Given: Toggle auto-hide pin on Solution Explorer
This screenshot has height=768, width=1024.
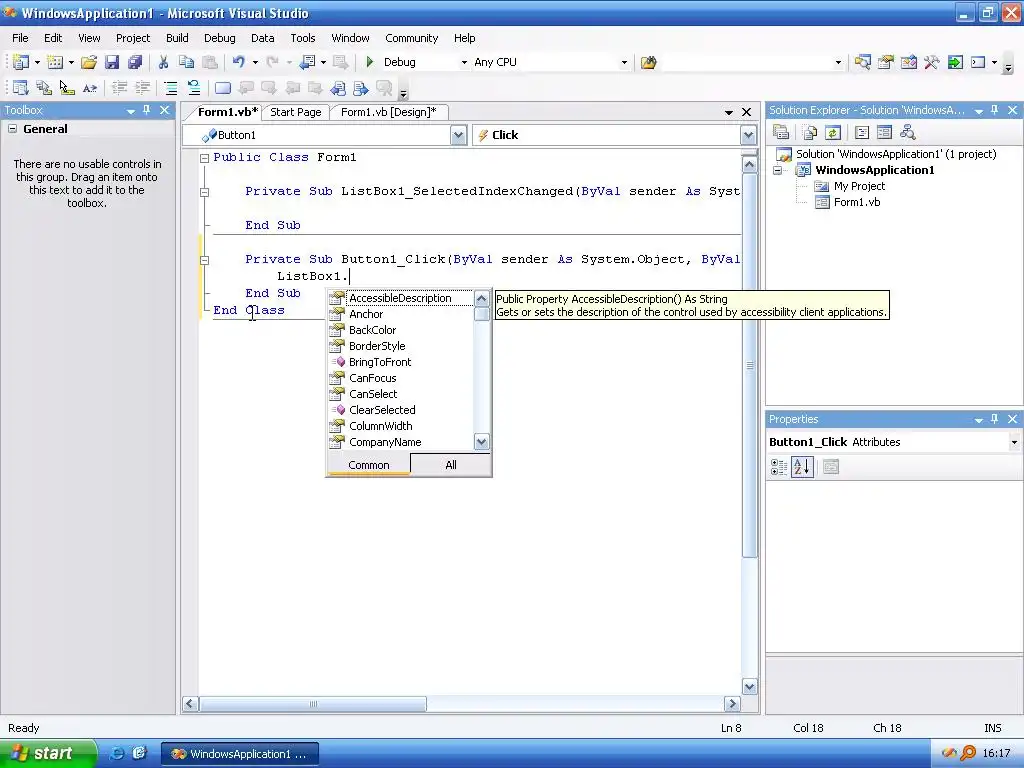Looking at the screenshot, I should pos(995,110).
